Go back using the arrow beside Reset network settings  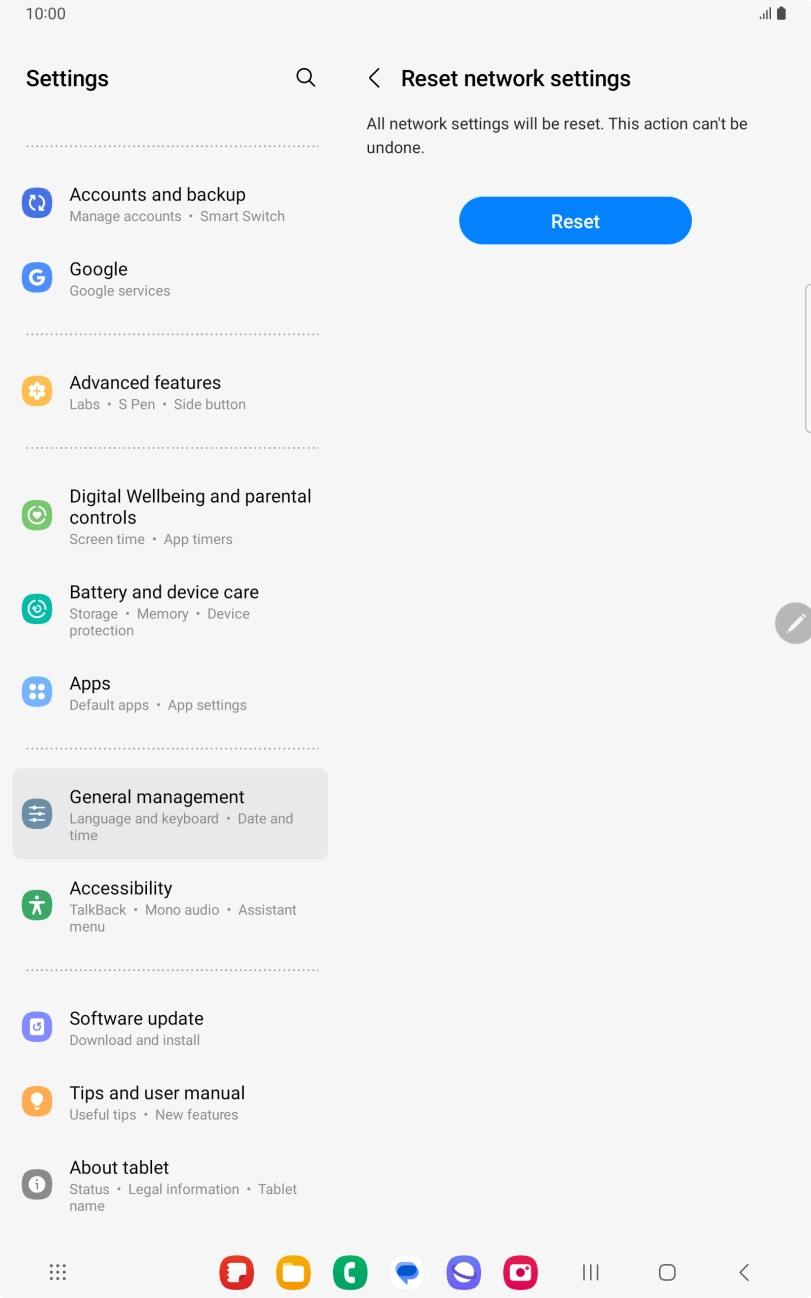[x=375, y=78]
